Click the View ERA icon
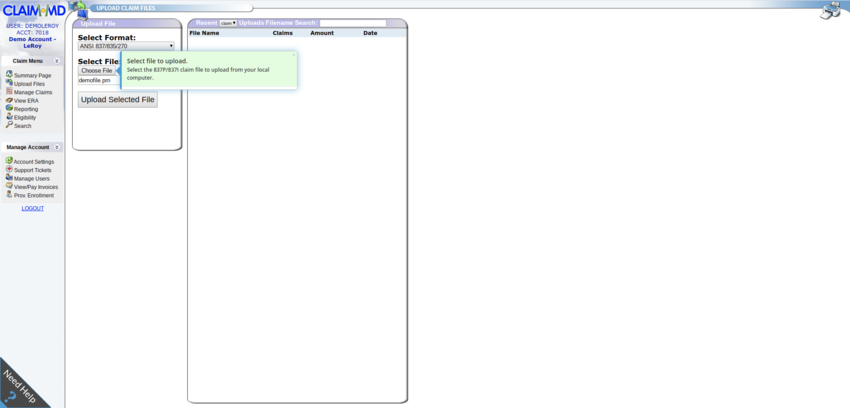 [x=9, y=100]
